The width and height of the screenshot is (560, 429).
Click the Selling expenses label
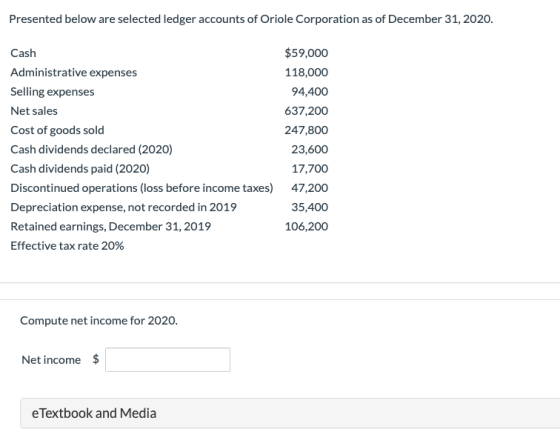coord(52,92)
